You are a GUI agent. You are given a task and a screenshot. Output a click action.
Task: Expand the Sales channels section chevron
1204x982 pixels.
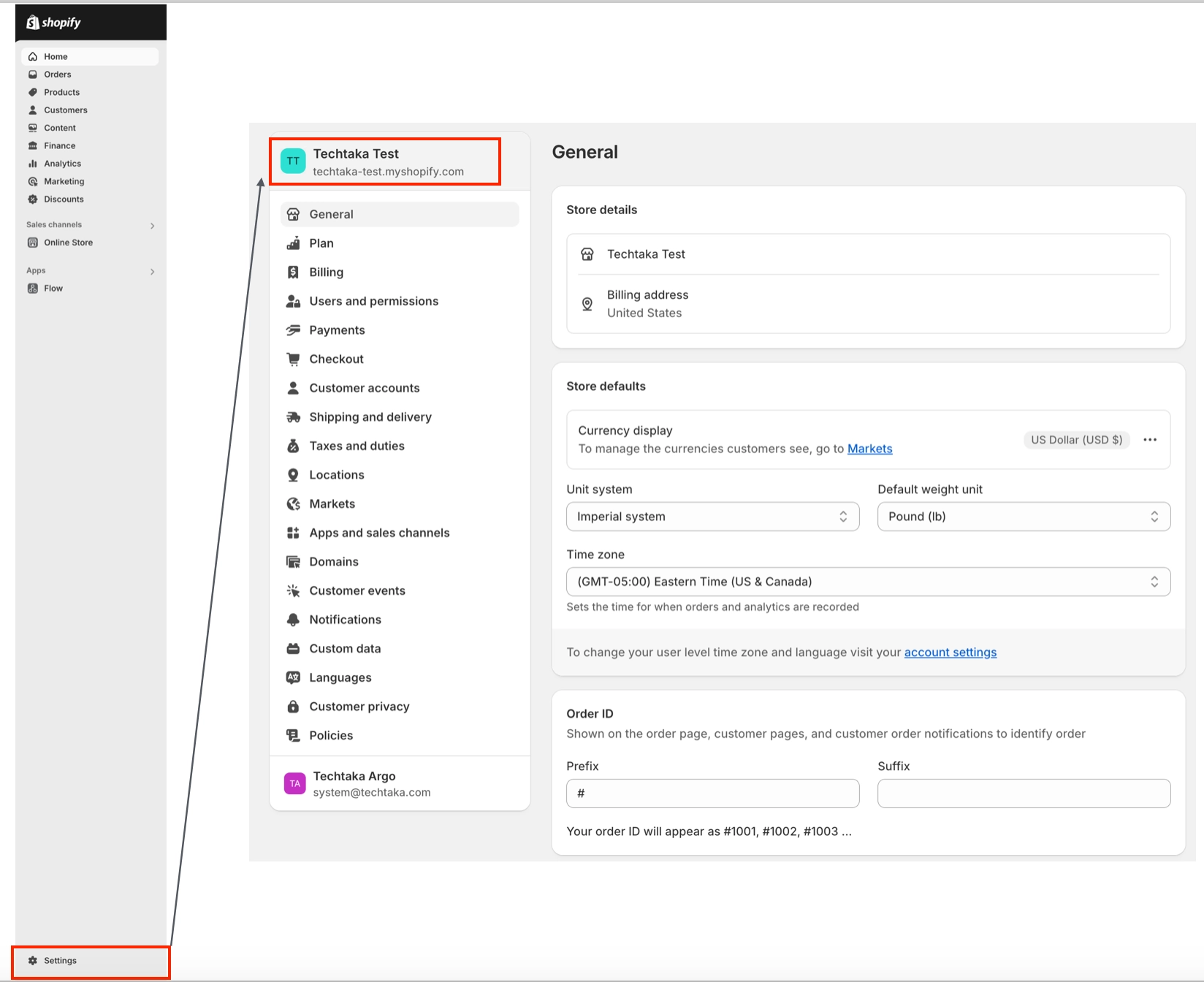(152, 226)
